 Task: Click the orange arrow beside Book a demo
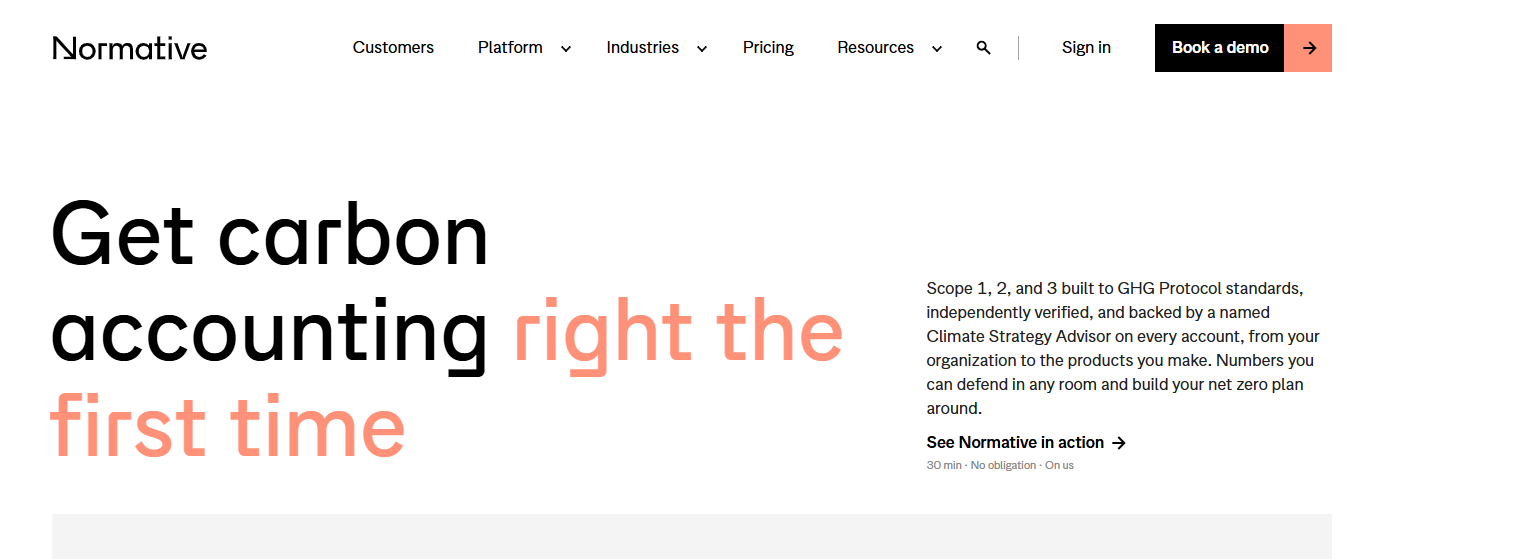[1308, 48]
